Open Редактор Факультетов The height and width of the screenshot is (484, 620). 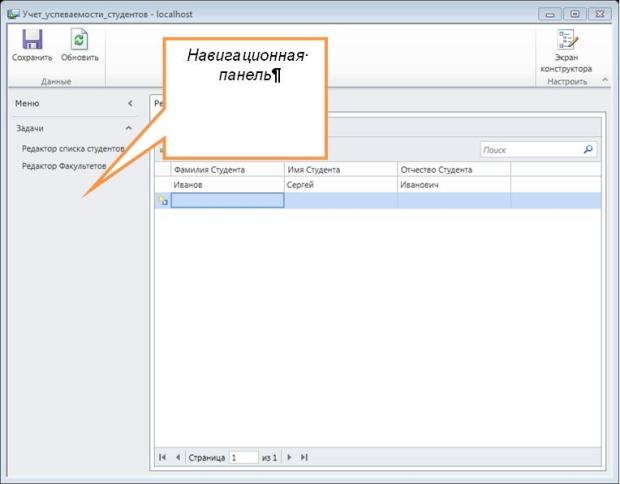pos(64,166)
